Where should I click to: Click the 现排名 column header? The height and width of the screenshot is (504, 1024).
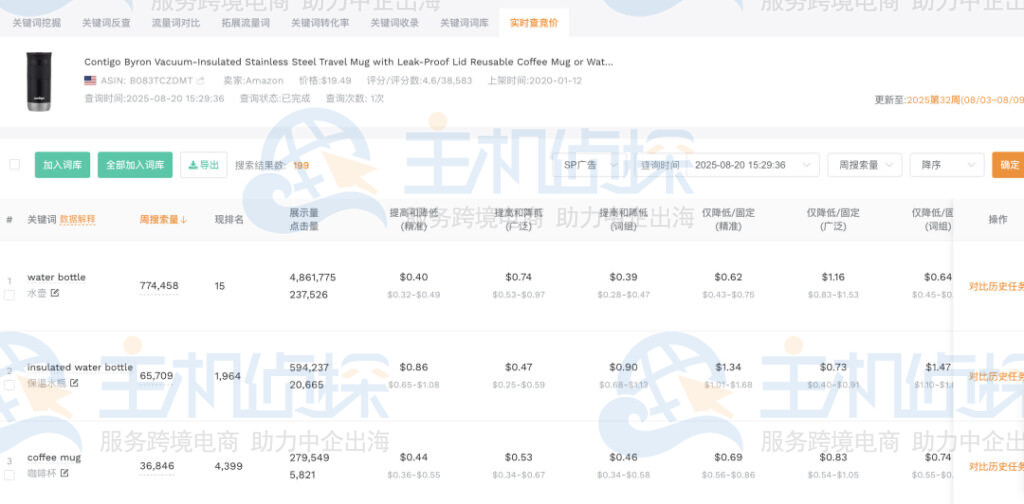pyautogui.click(x=229, y=220)
